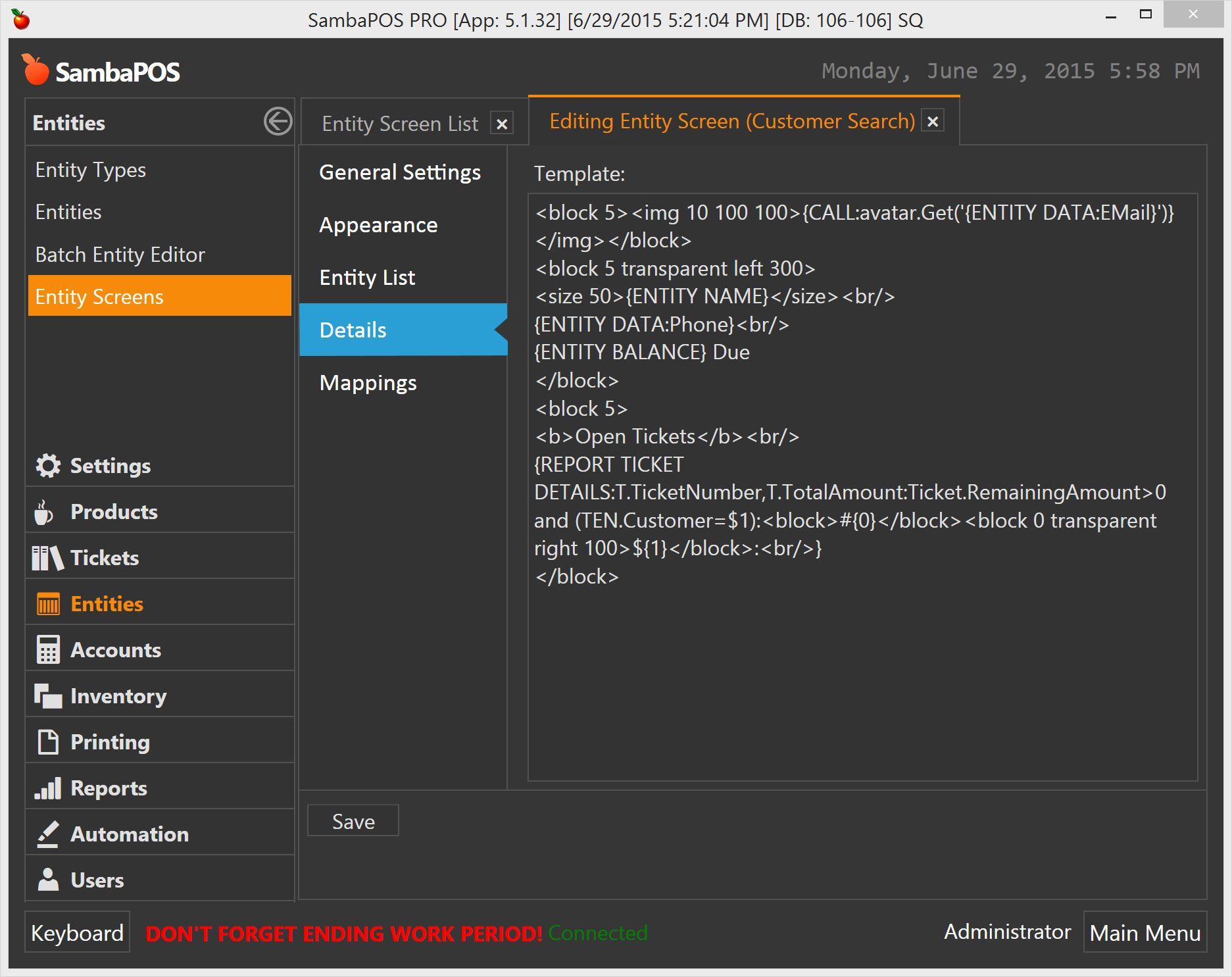Click the red work period warning
This screenshot has height=977, width=1232.
343,933
